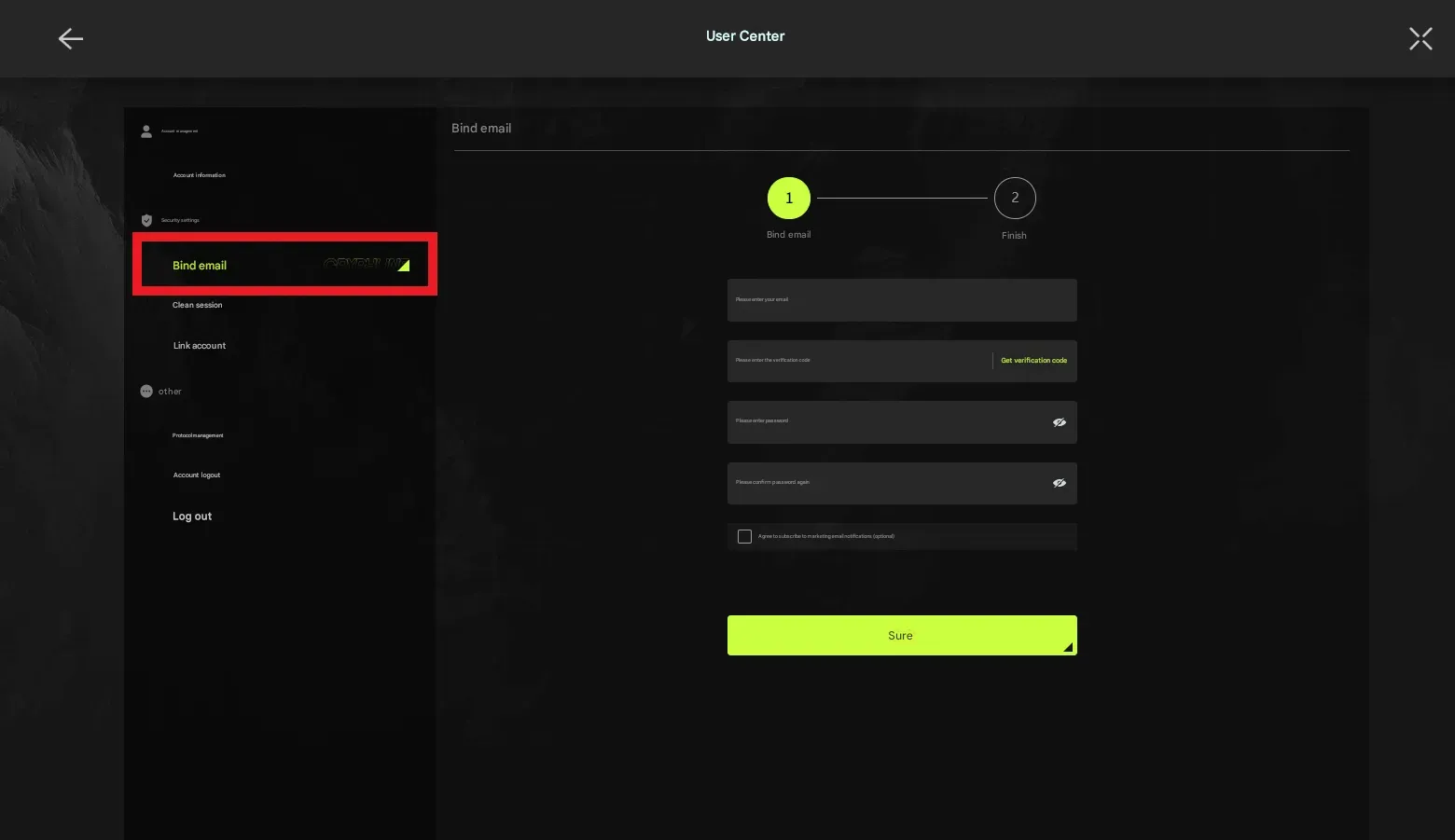Open Protocol management in the sidebar
Viewport: 1455px width, 840px height.
point(198,435)
